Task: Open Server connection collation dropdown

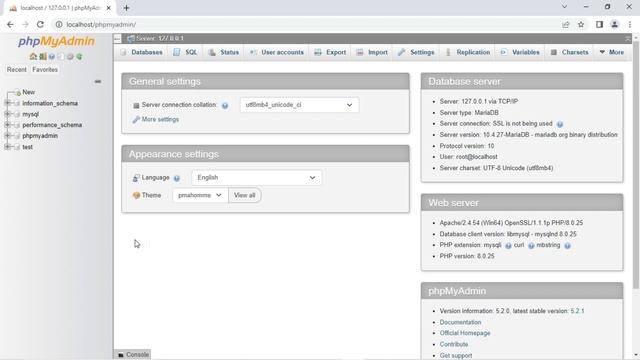Action: pos(299,105)
